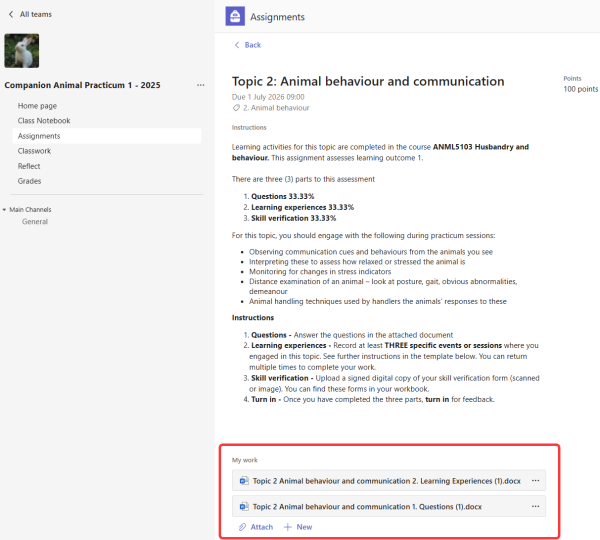Open more options for Questions file
The image size is (600, 540).
(x=535, y=506)
